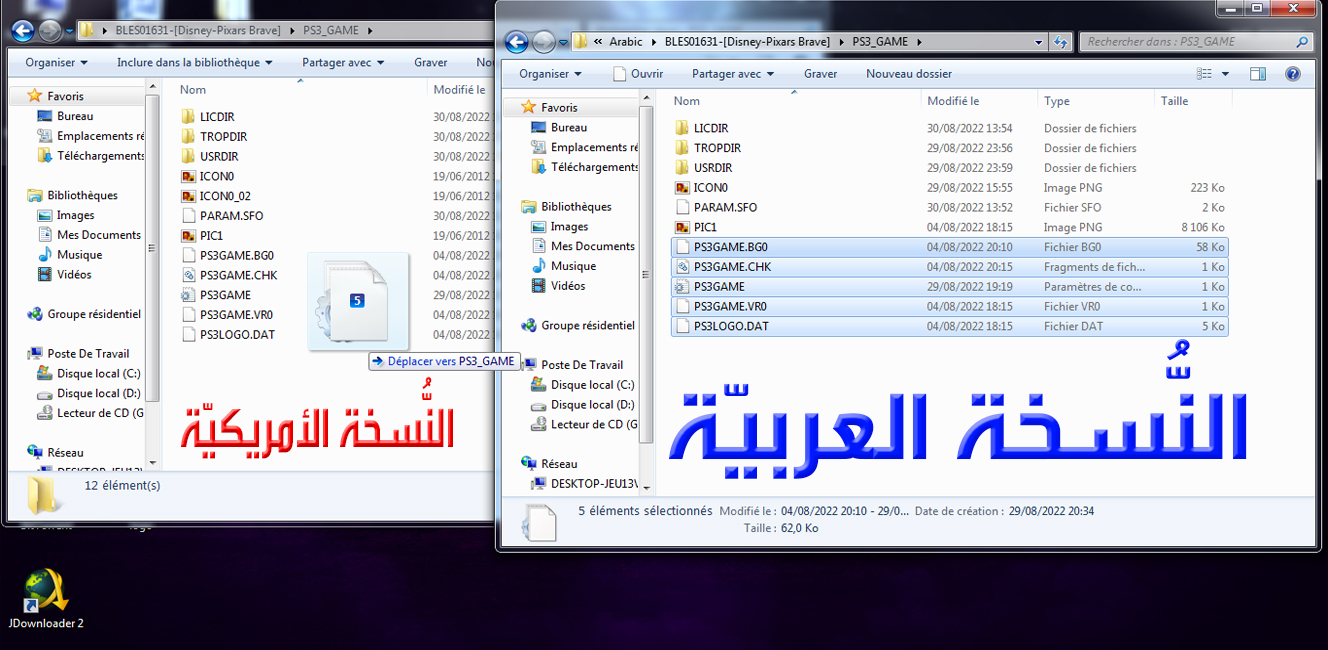Sort by Modifié le column in right window
1328x650 pixels.
coord(953,101)
